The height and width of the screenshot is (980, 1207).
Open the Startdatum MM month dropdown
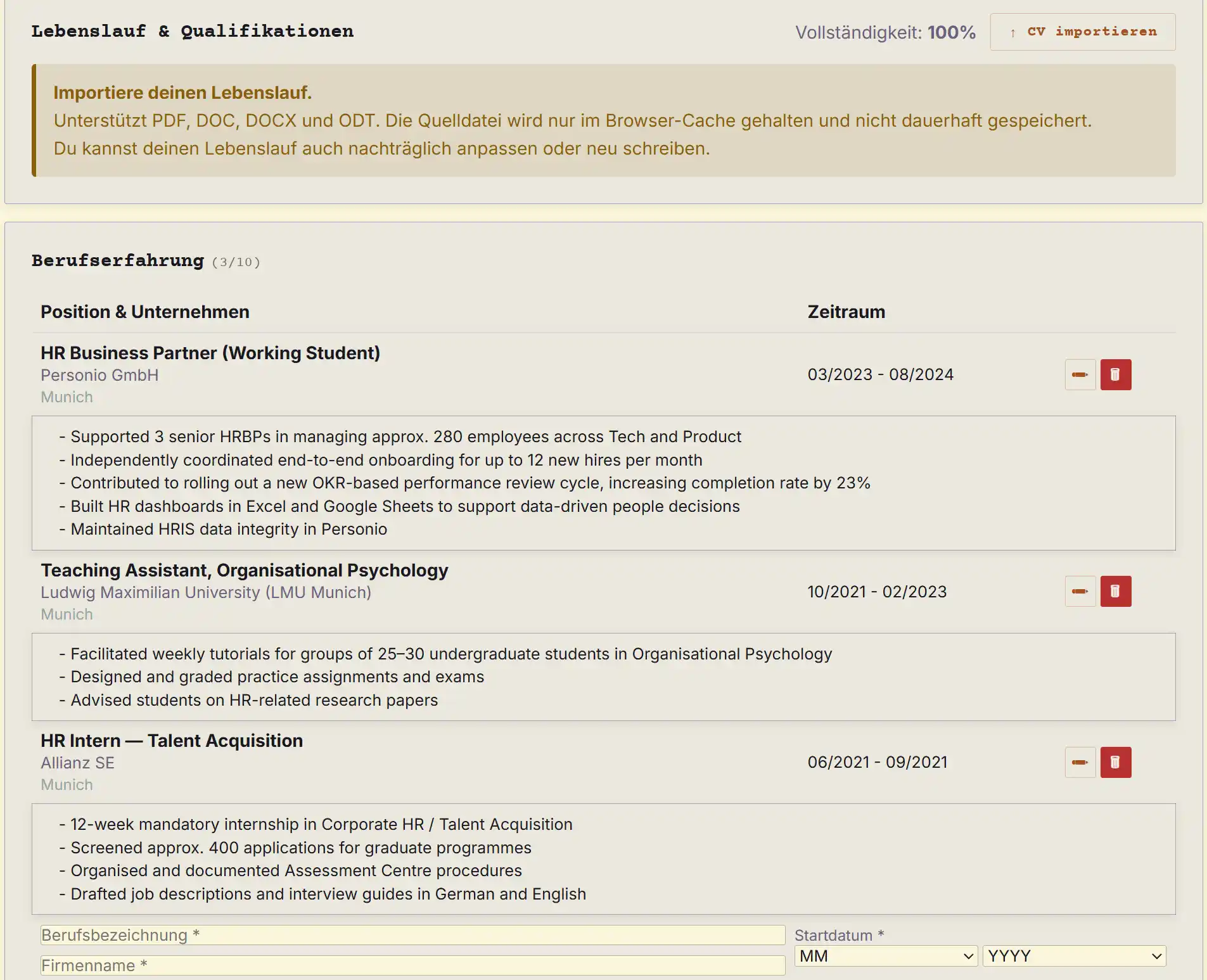886,956
